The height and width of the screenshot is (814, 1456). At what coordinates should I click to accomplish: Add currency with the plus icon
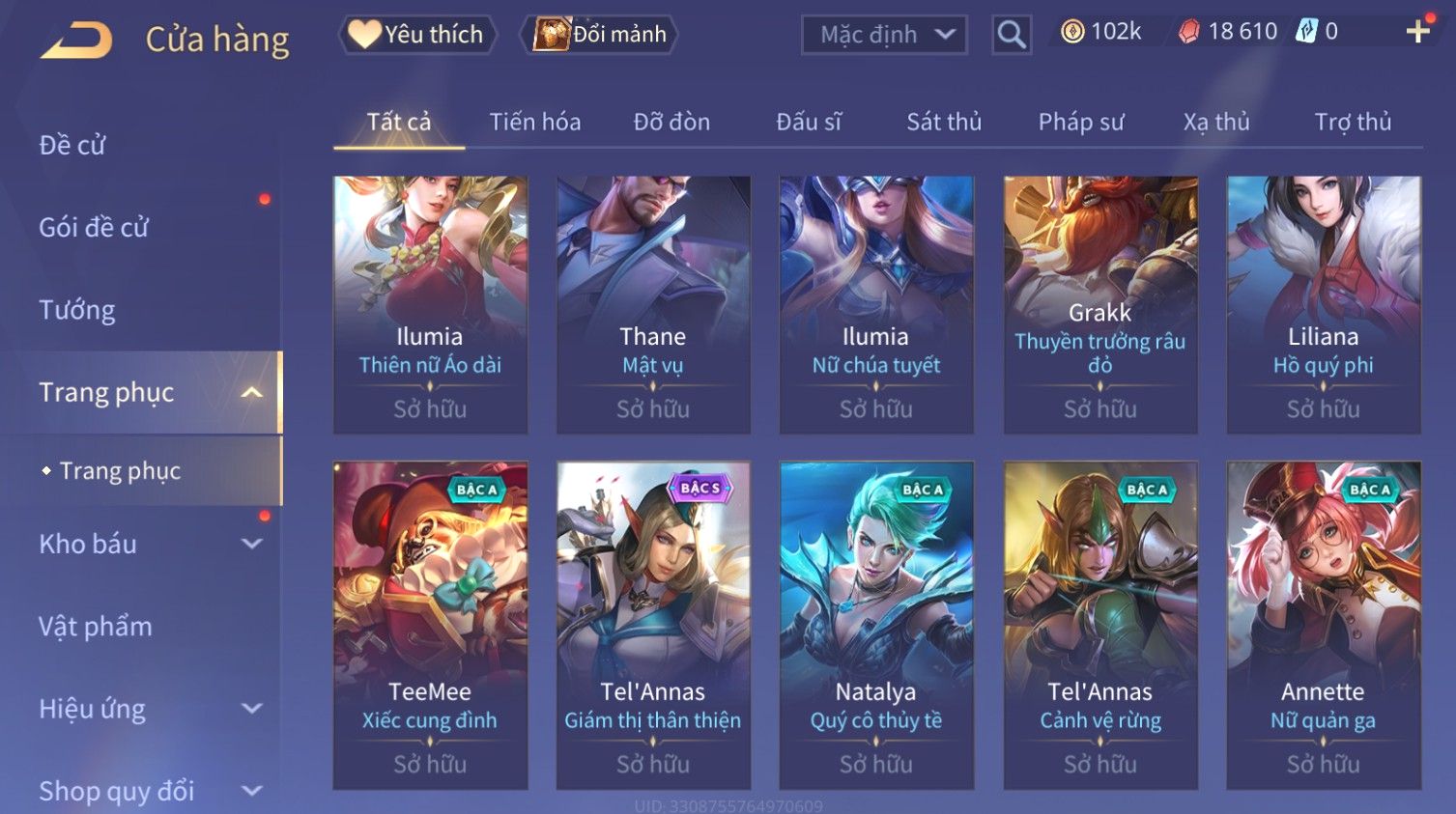1417,32
